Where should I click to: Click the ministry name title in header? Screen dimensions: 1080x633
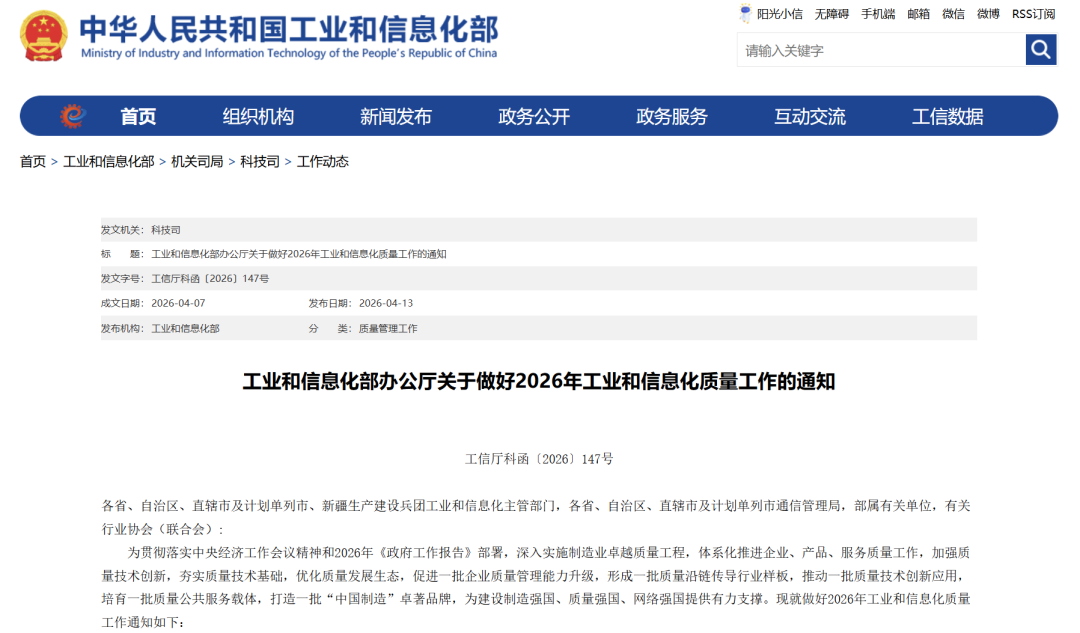(288, 30)
